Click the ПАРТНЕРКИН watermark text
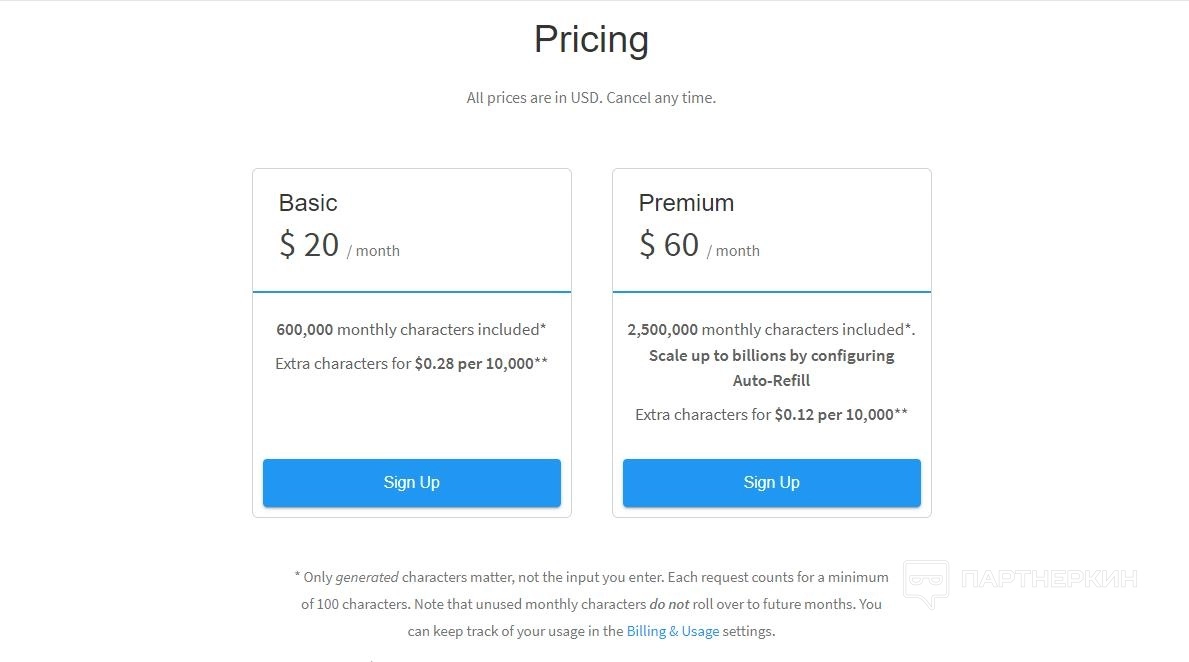Viewport: 1189px width, 662px height. point(1049,578)
